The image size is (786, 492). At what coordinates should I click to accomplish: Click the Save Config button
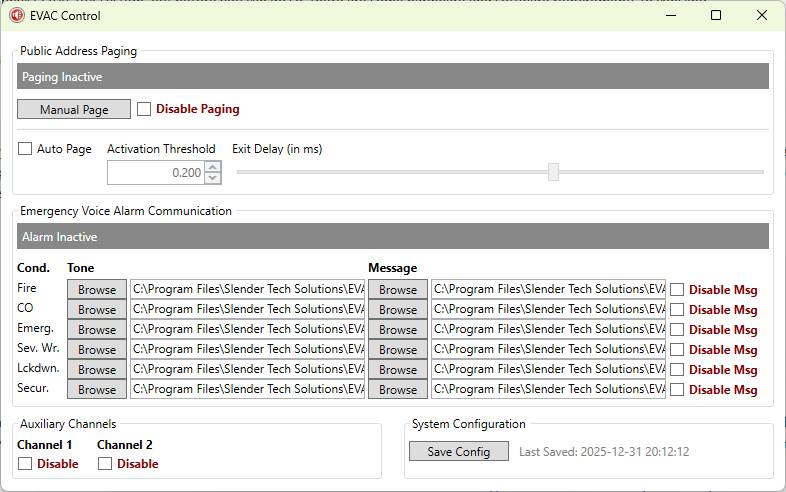click(x=459, y=451)
